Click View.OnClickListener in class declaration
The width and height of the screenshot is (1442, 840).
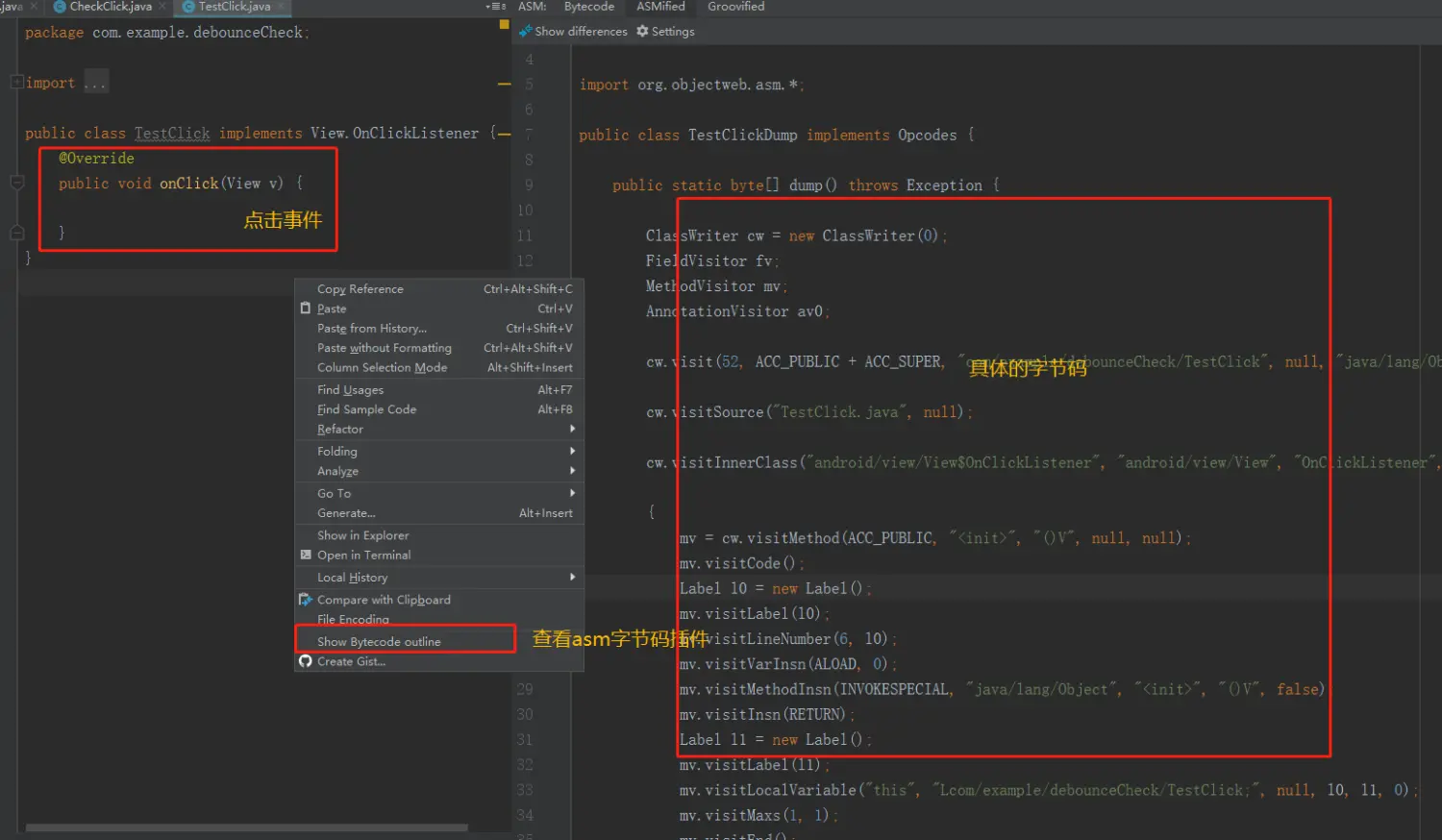(394, 134)
